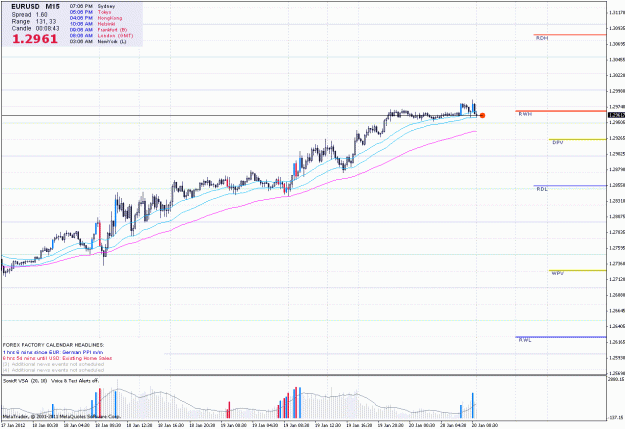Click the German PPI m/m news line
Screen dimensions: 625x429
[x=53, y=352]
